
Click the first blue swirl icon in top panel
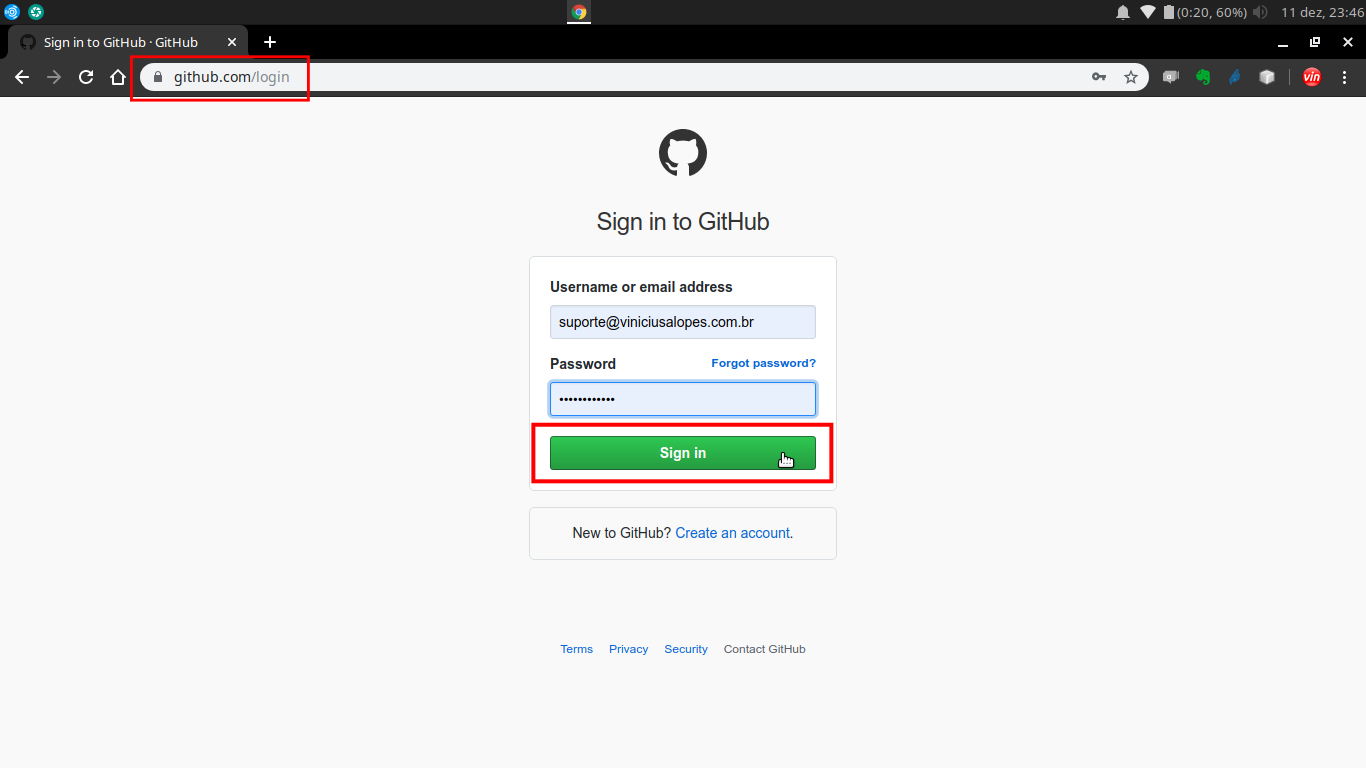12,12
